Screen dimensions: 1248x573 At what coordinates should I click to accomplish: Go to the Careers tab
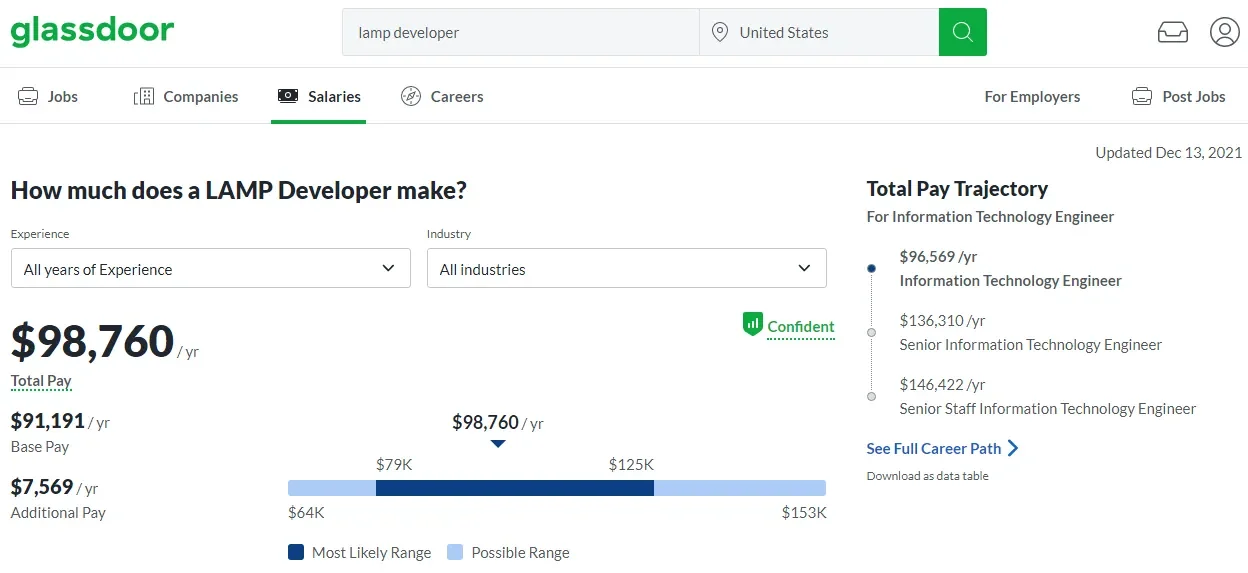[442, 96]
